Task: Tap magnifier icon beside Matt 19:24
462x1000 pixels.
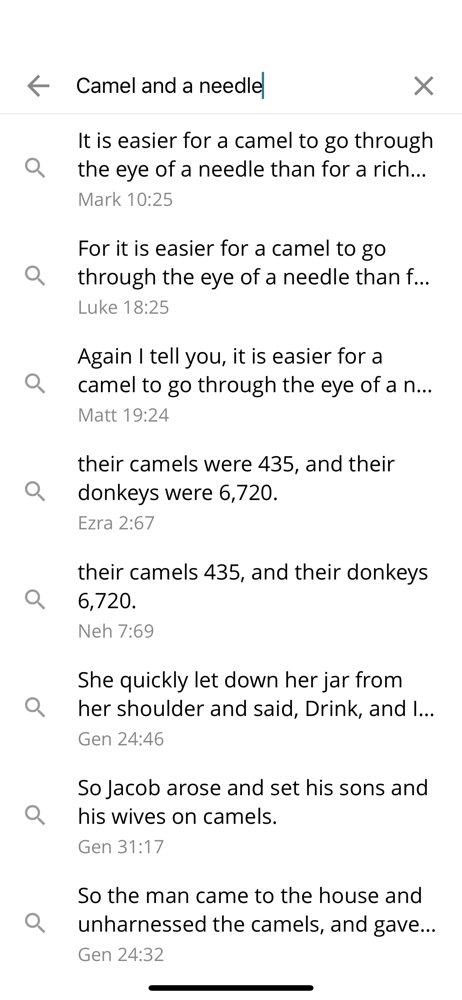Action: pos(35,384)
